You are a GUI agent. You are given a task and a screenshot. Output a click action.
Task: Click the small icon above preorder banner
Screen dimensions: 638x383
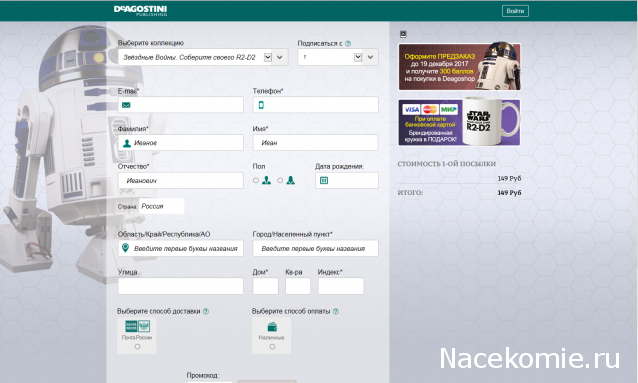pyautogui.click(x=403, y=34)
